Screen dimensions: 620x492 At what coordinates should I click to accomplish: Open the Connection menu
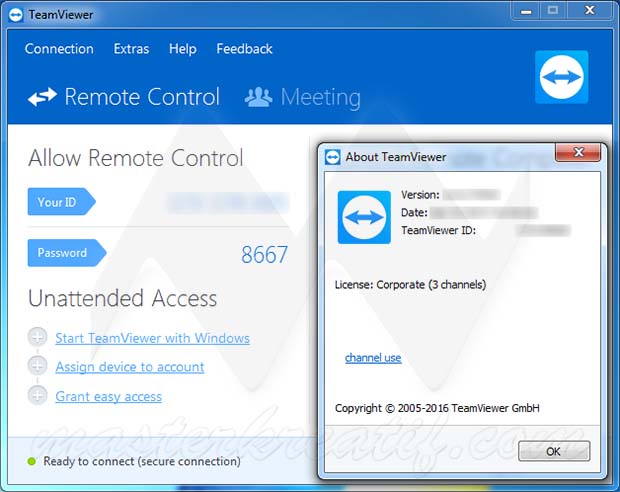coord(59,49)
